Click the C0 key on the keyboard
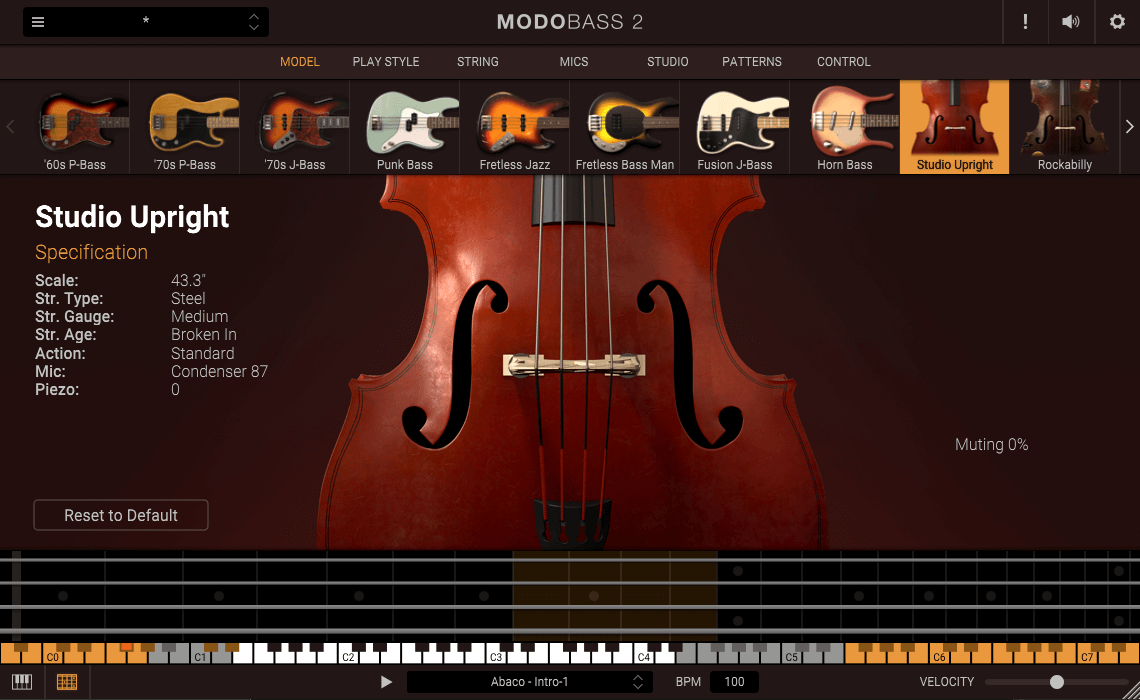This screenshot has width=1140, height=700. coord(53,657)
